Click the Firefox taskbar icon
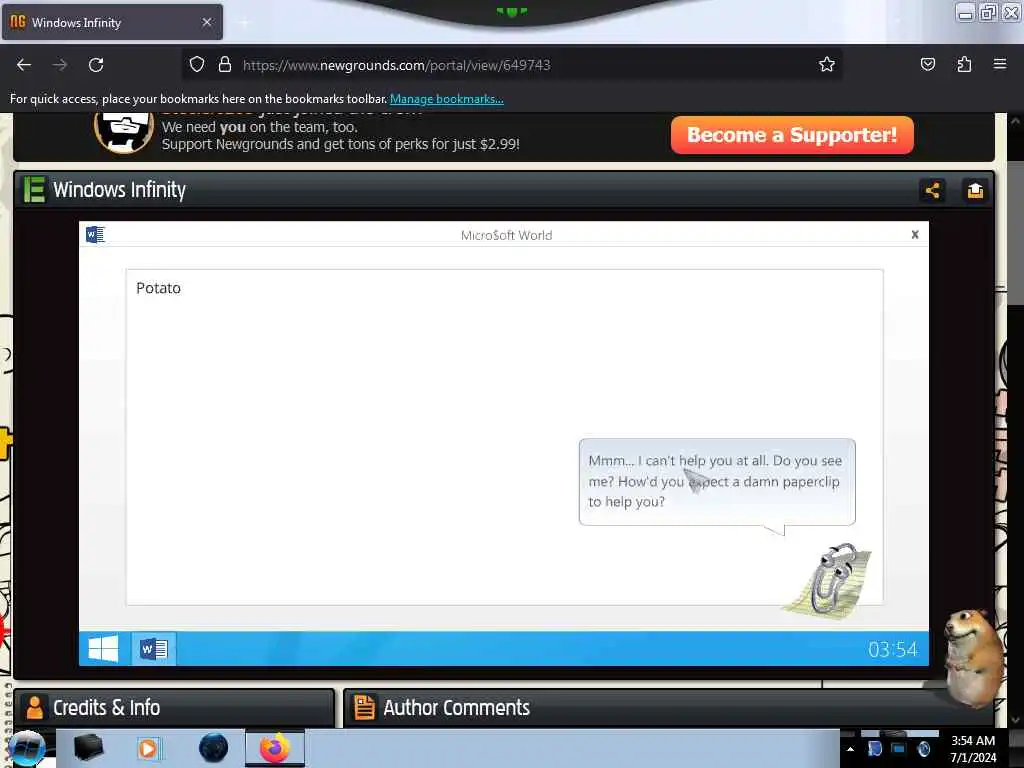This screenshot has height=768, width=1024. (x=275, y=748)
